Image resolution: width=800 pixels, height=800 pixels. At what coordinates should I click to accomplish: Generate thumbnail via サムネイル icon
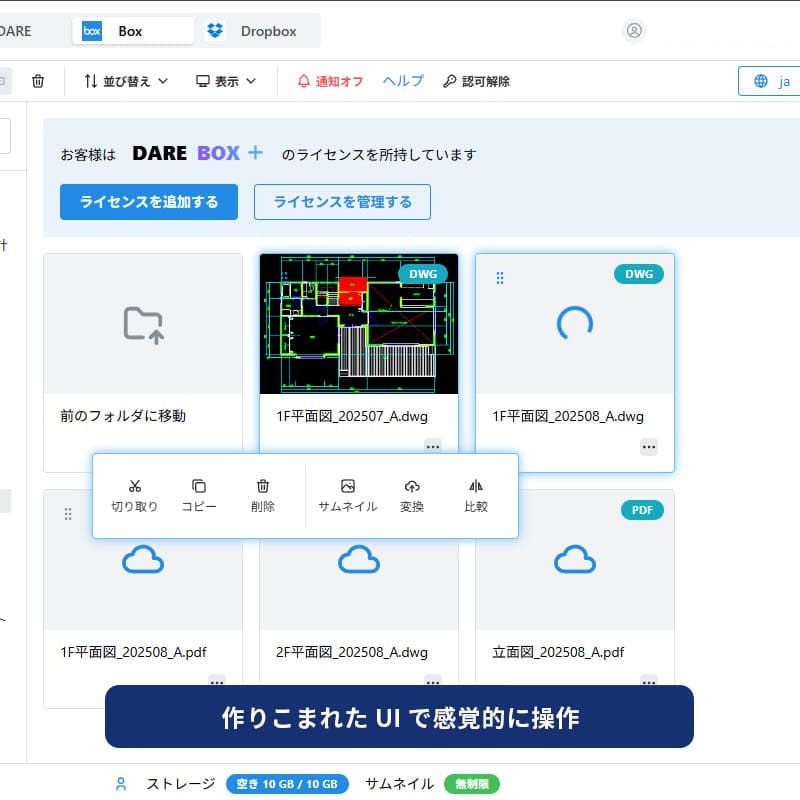point(347,495)
